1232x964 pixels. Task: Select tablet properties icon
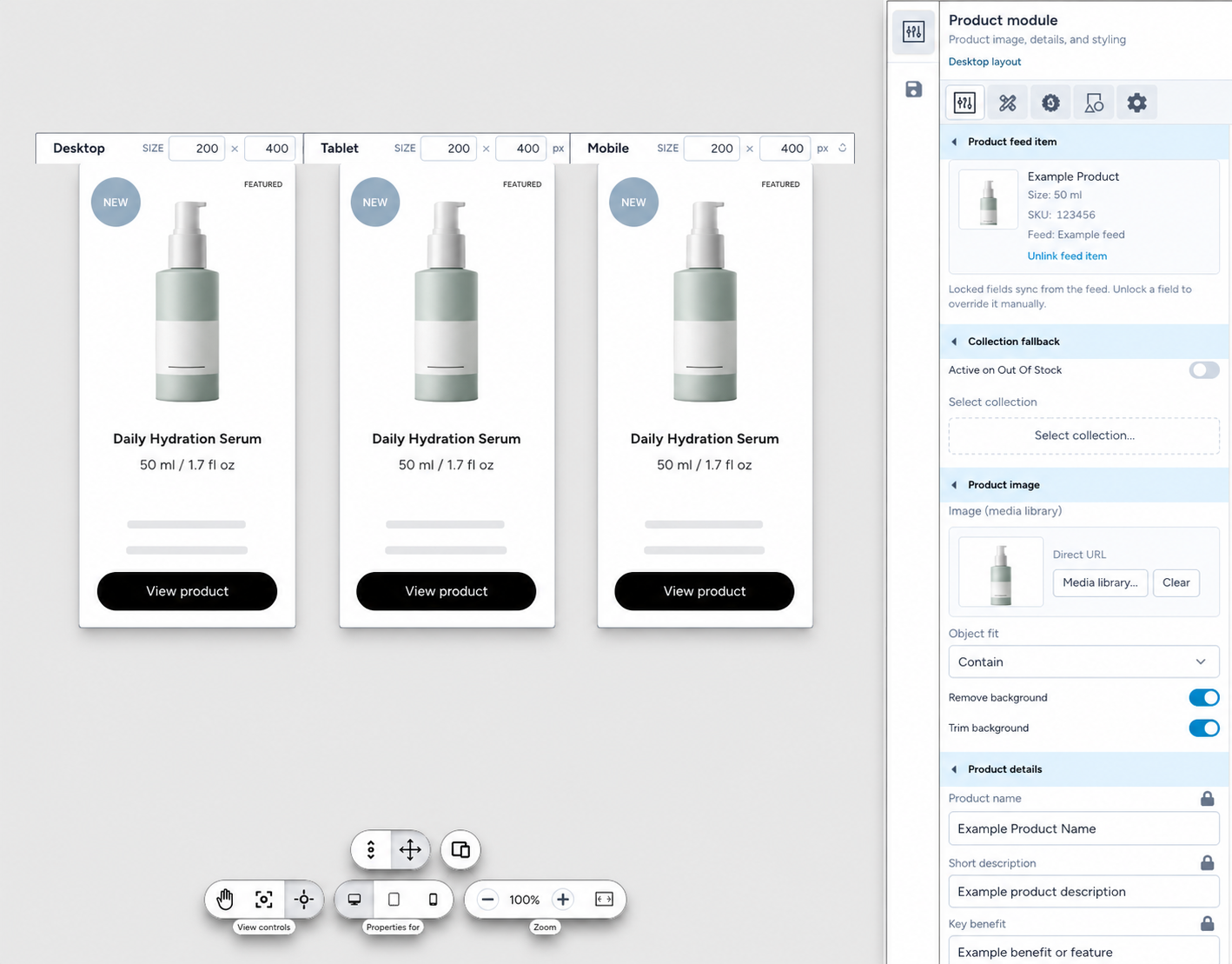tap(394, 900)
